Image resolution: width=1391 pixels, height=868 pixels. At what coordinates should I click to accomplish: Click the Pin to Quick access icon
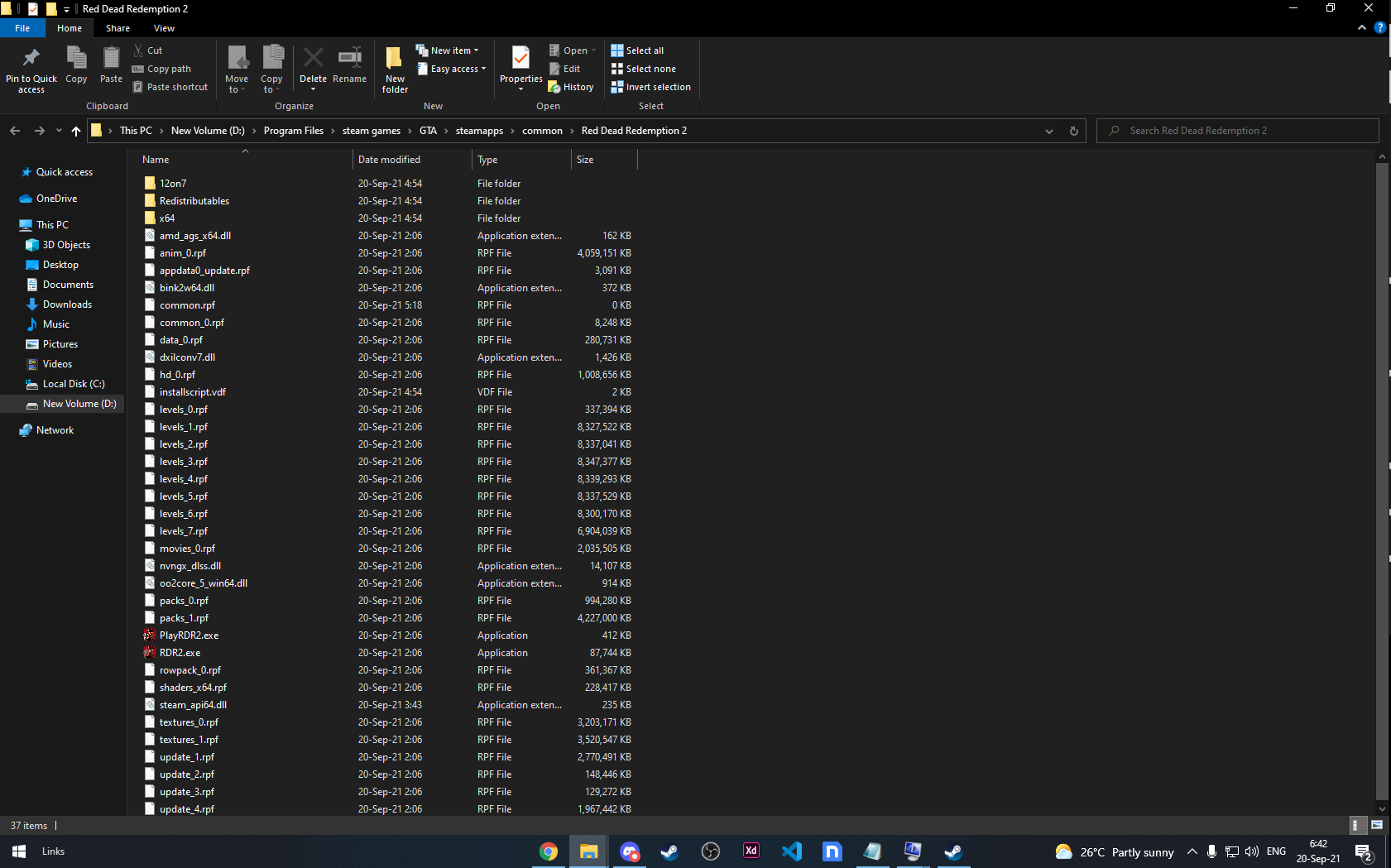(x=31, y=58)
